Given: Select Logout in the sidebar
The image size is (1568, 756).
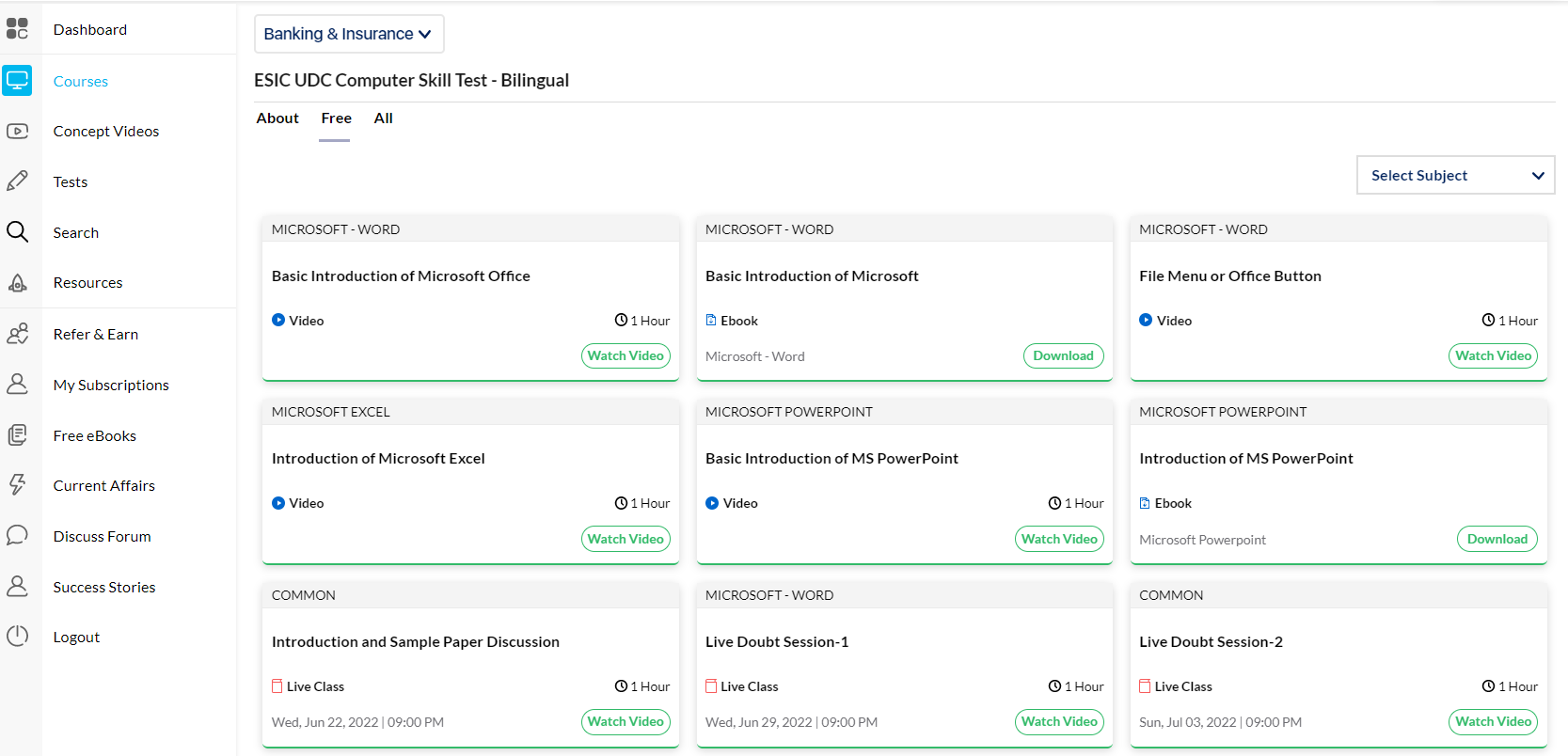Looking at the screenshot, I should click(76, 637).
